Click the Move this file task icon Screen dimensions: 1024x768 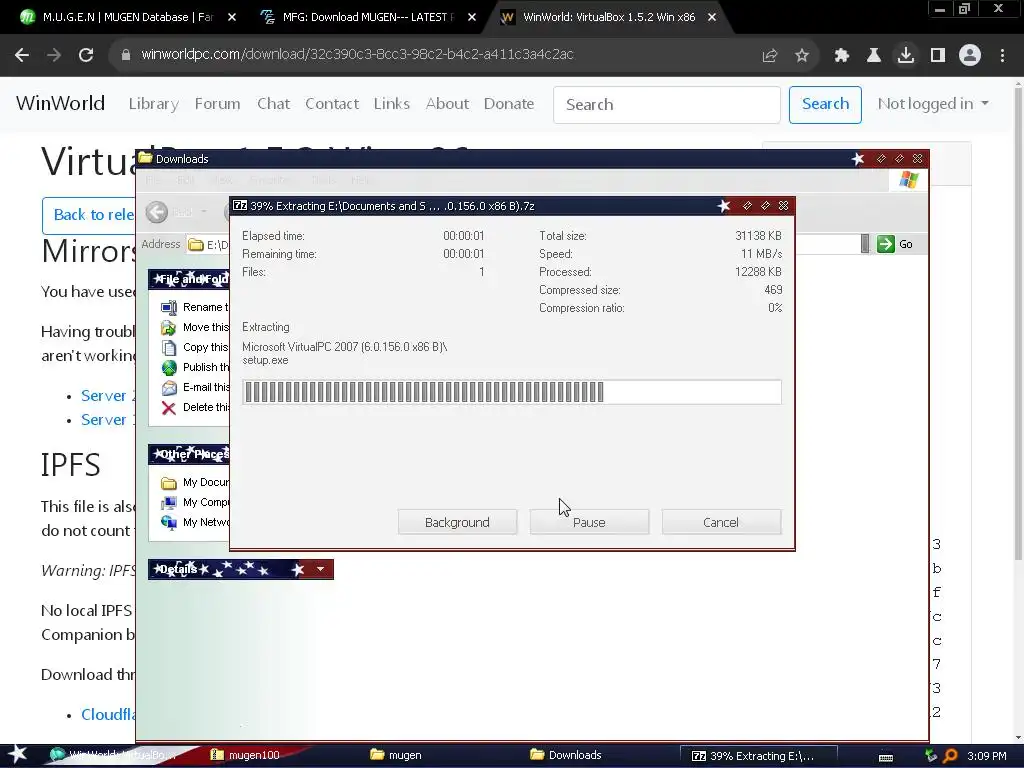[168, 328]
